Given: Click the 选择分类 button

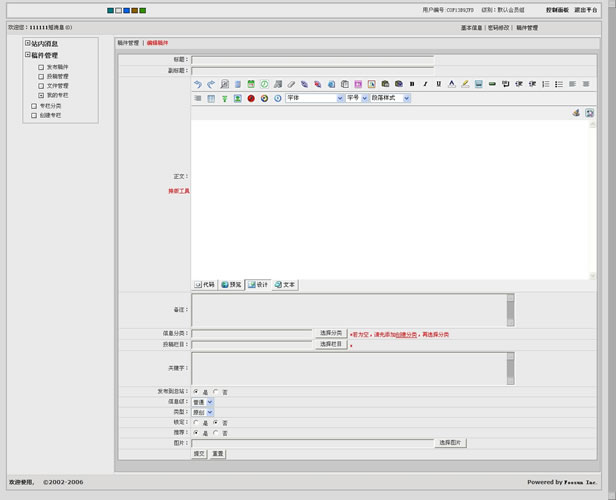Looking at the screenshot, I should 331,333.
